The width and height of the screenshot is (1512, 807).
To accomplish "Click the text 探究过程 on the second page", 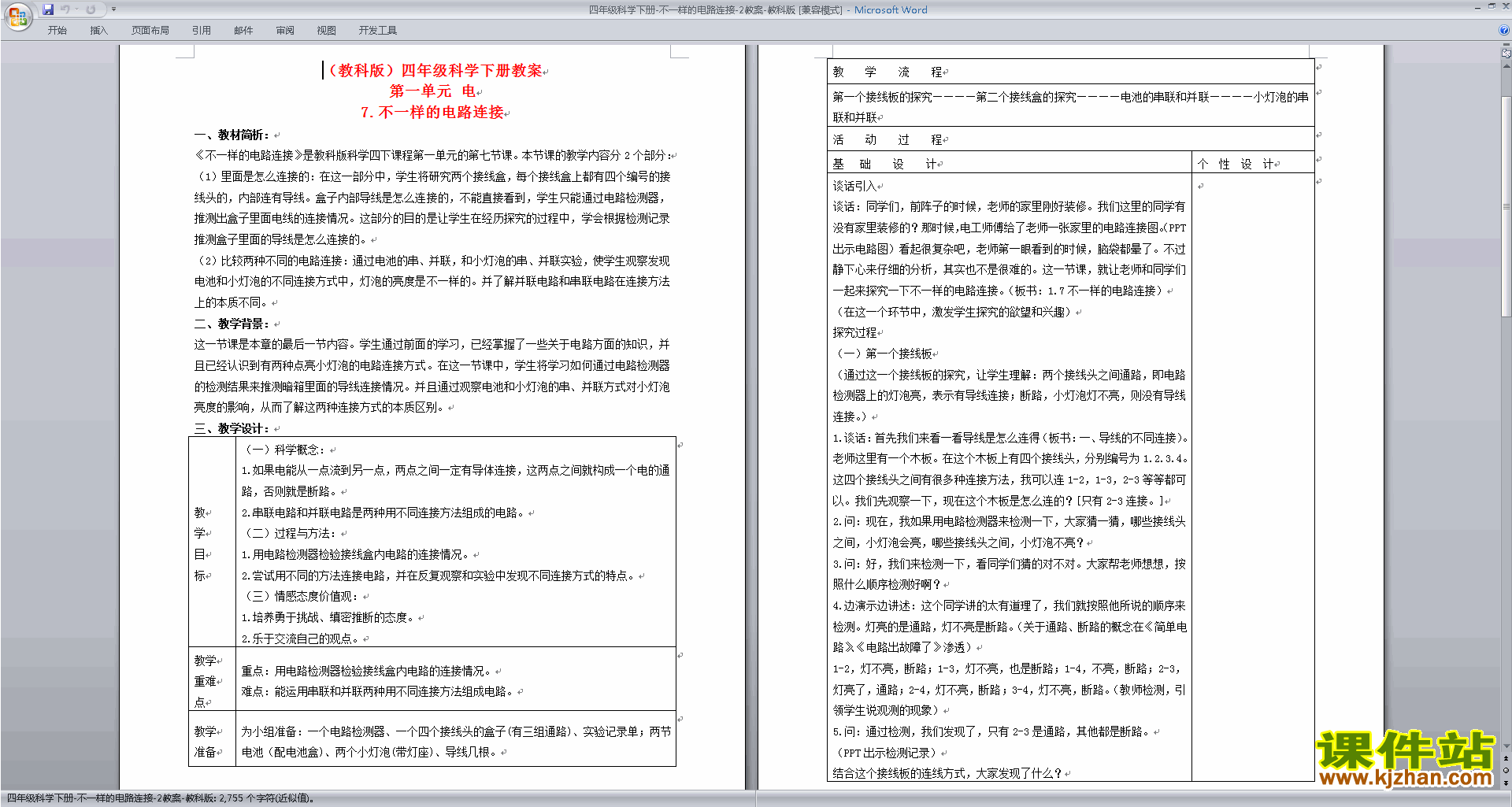I will coord(854,332).
